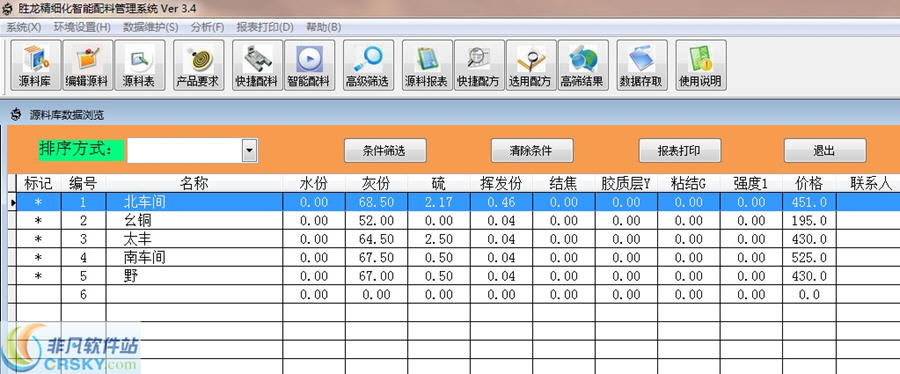Image resolution: width=900 pixels, height=374 pixels.
Task: Click 灰份 value 64.50
Action: (377, 239)
